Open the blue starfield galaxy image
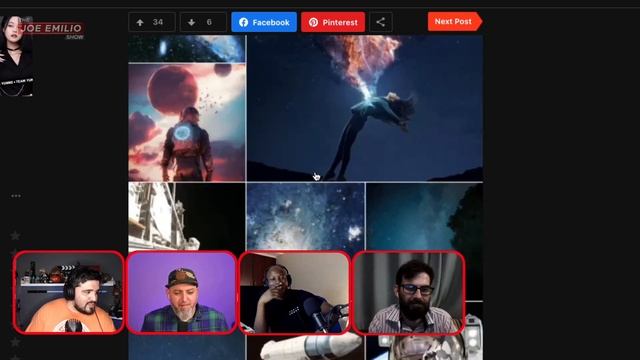 306,216
